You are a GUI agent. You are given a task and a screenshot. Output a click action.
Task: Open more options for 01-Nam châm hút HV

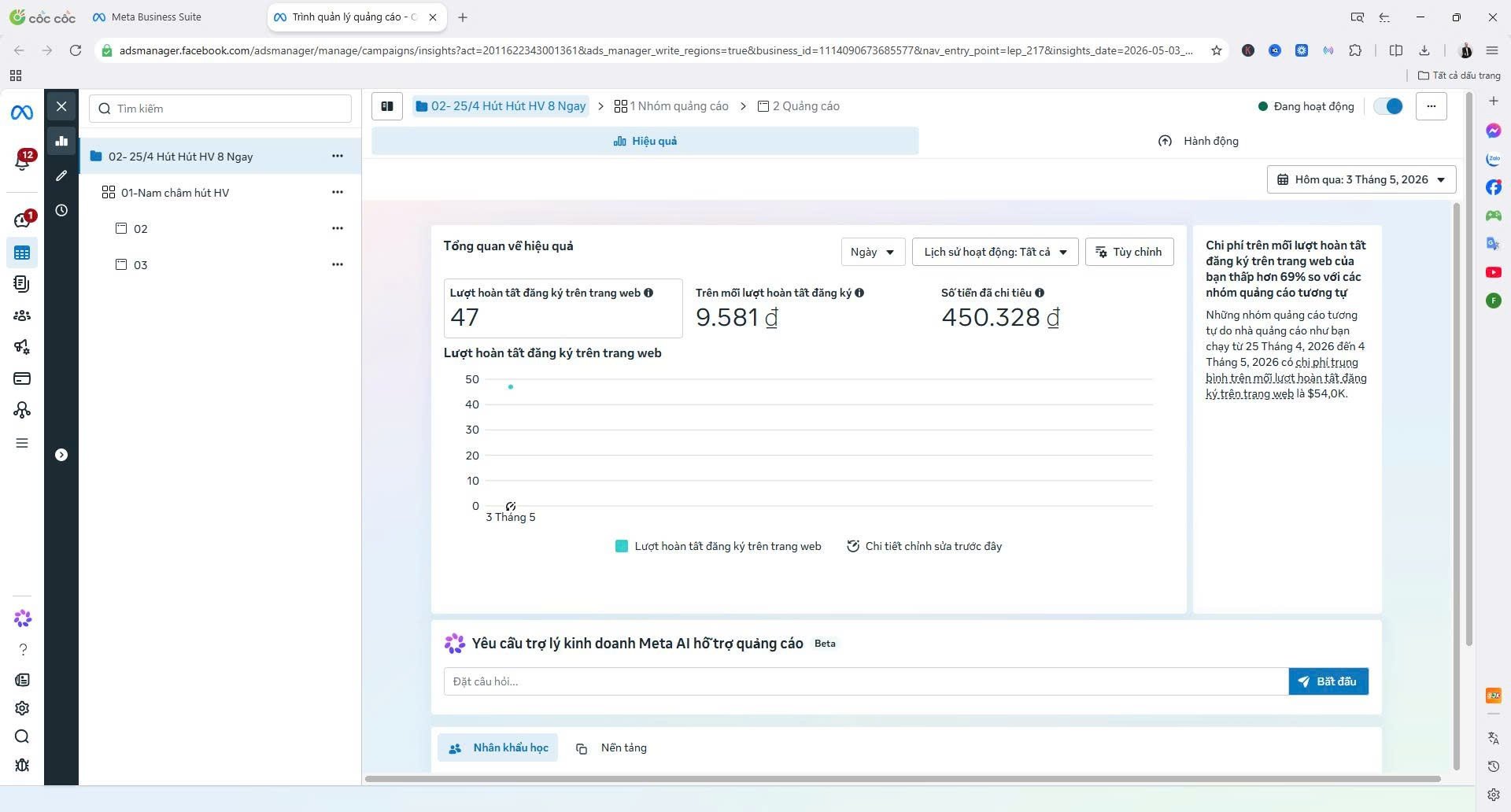pos(338,192)
